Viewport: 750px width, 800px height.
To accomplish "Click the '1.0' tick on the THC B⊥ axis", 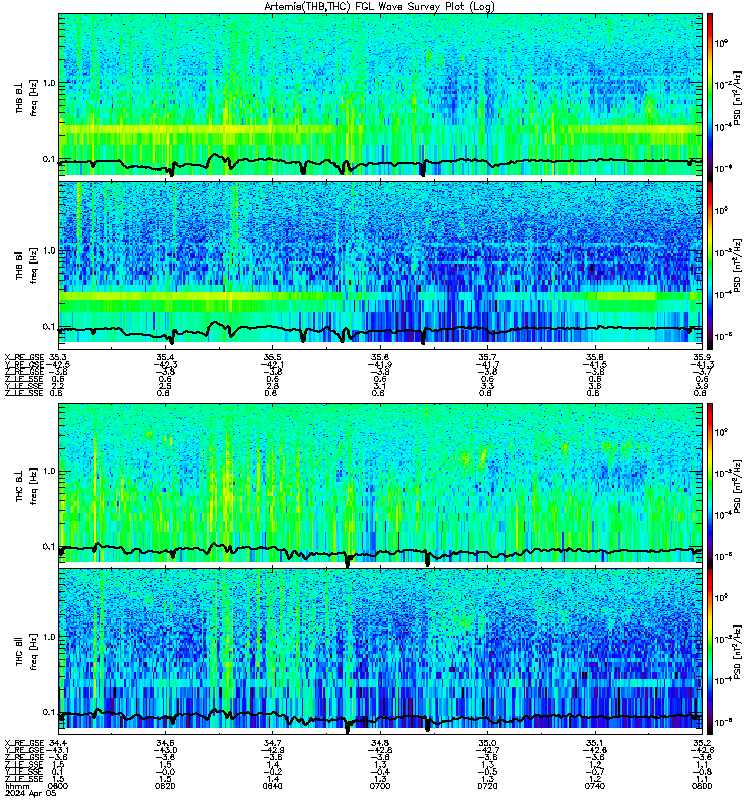I will 48,471.
